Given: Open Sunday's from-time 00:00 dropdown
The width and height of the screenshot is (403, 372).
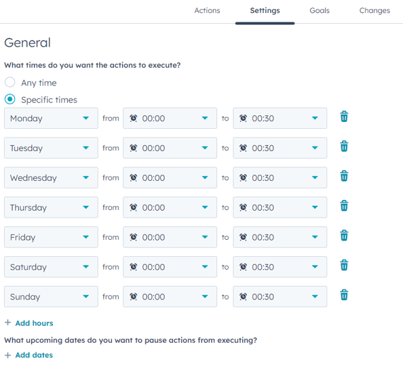Looking at the screenshot, I should [x=170, y=296].
